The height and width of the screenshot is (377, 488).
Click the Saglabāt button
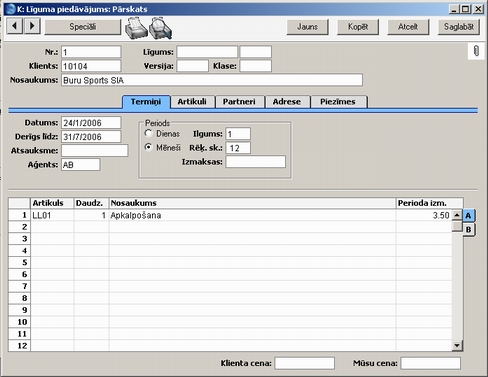(459, 27)
